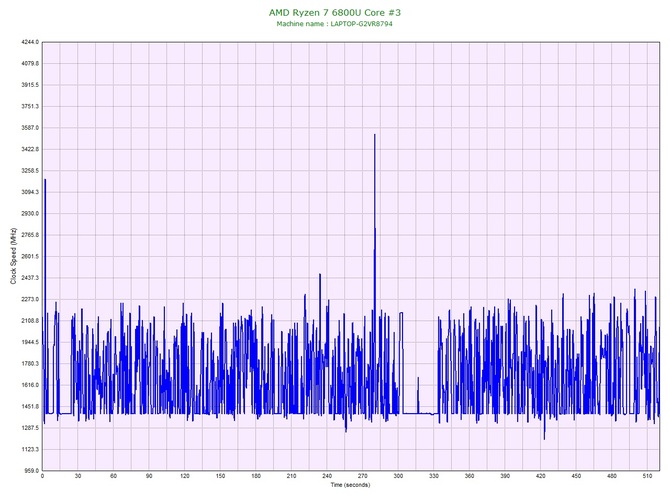The width and height of the screenshot is (670, 502).
Task: Click the 450 seconds tick label
Action: point(576,476)
